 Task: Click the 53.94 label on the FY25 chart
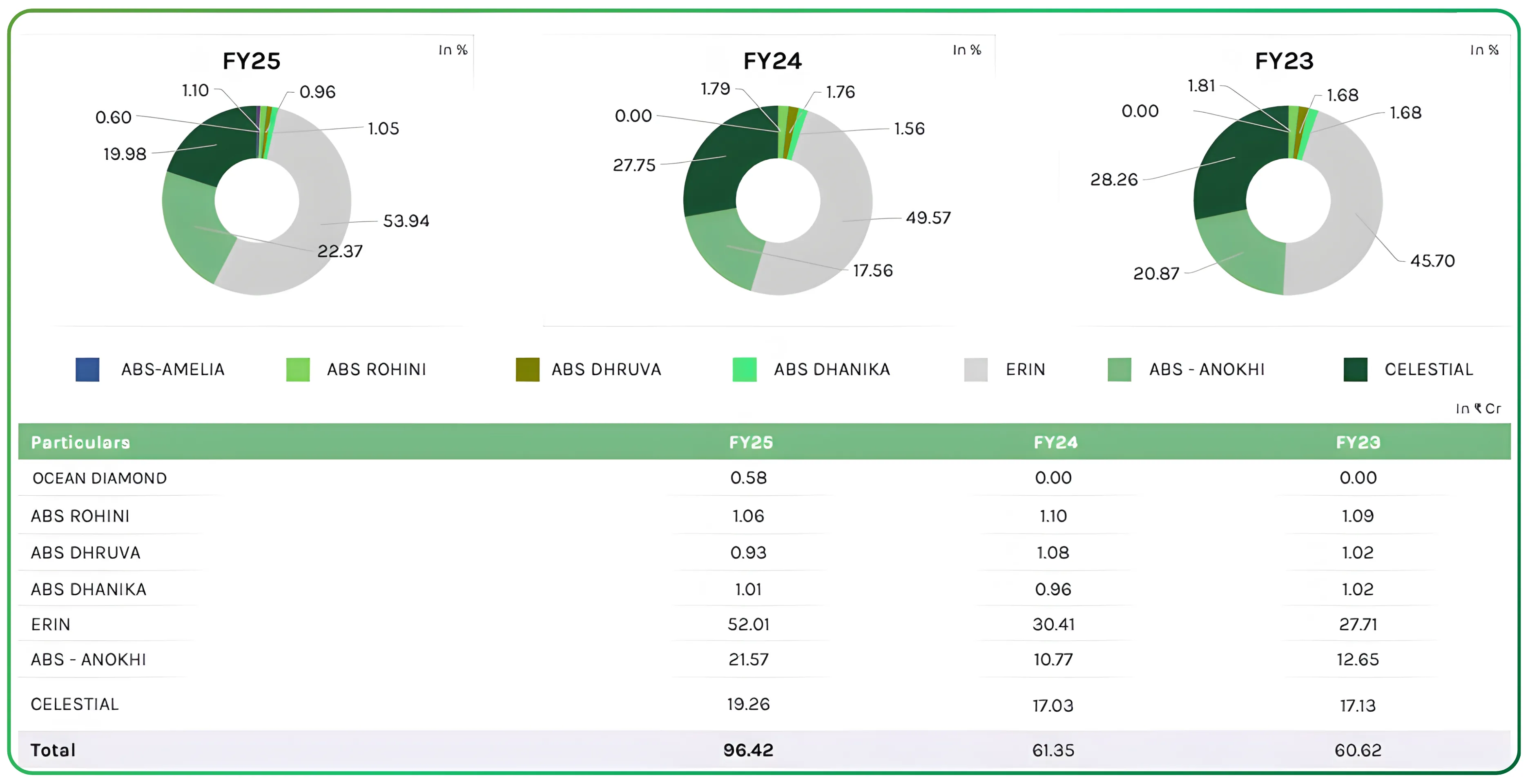pyautogui.click(x=406, y=221)
